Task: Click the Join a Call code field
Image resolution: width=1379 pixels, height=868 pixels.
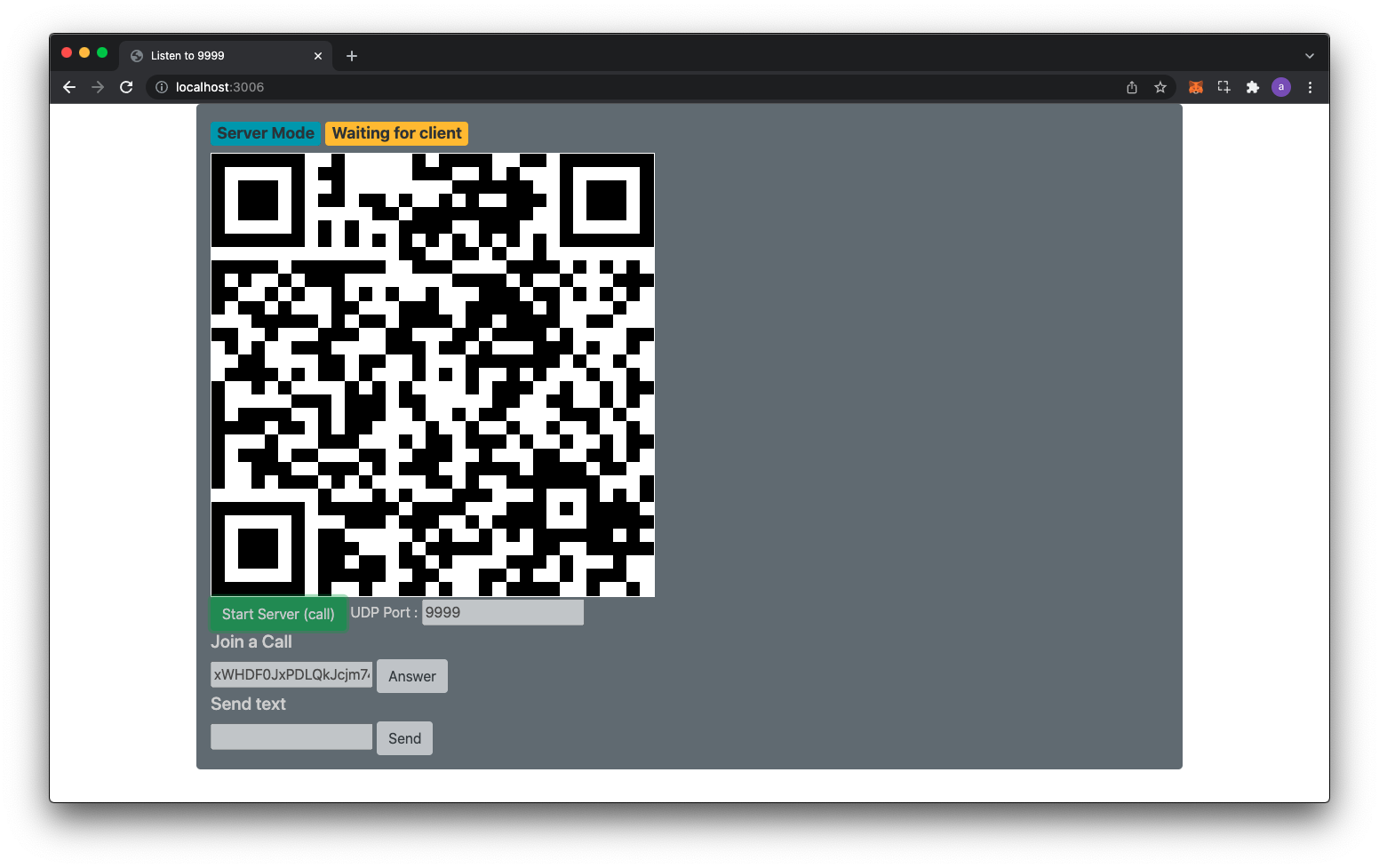Action: 291,674
